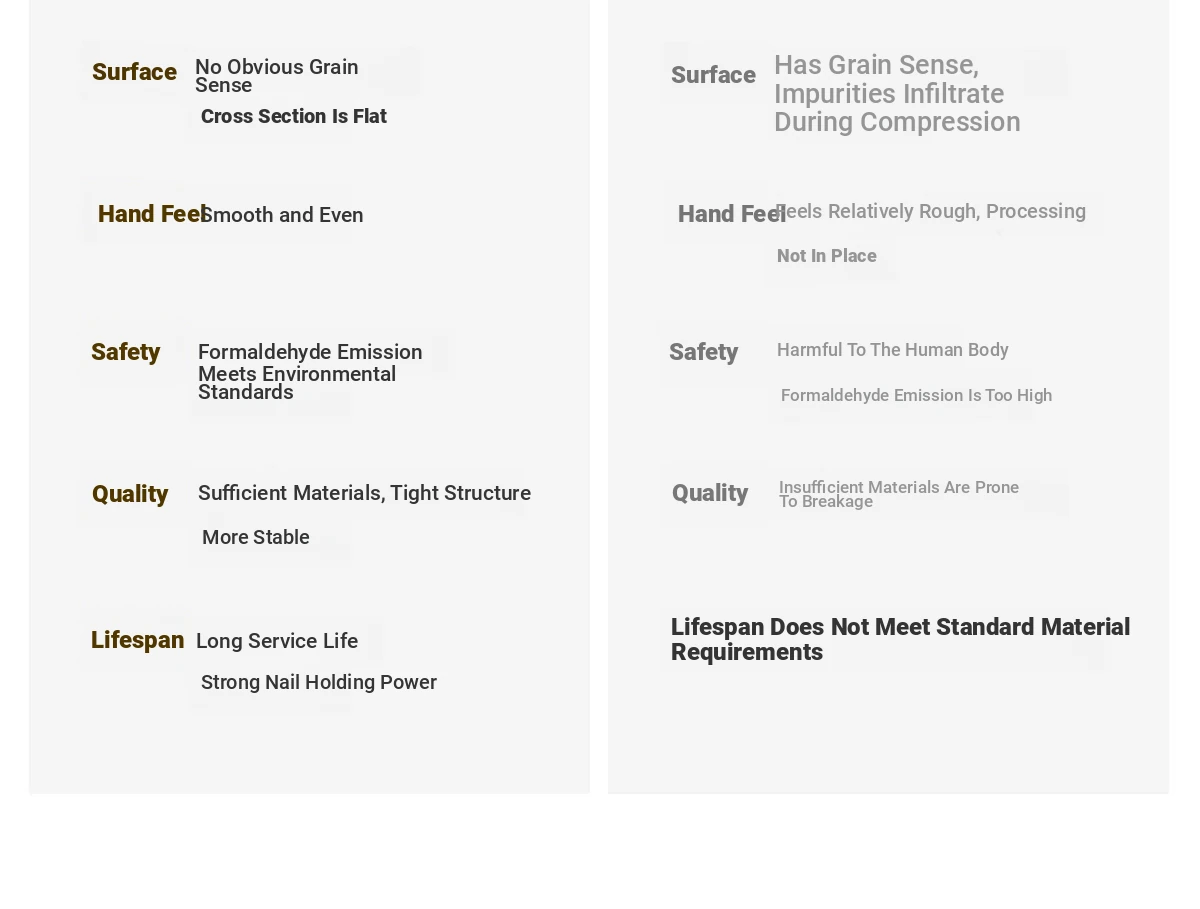
Task: Select the 'Long Service Life' text
Action: pos(277,641)
